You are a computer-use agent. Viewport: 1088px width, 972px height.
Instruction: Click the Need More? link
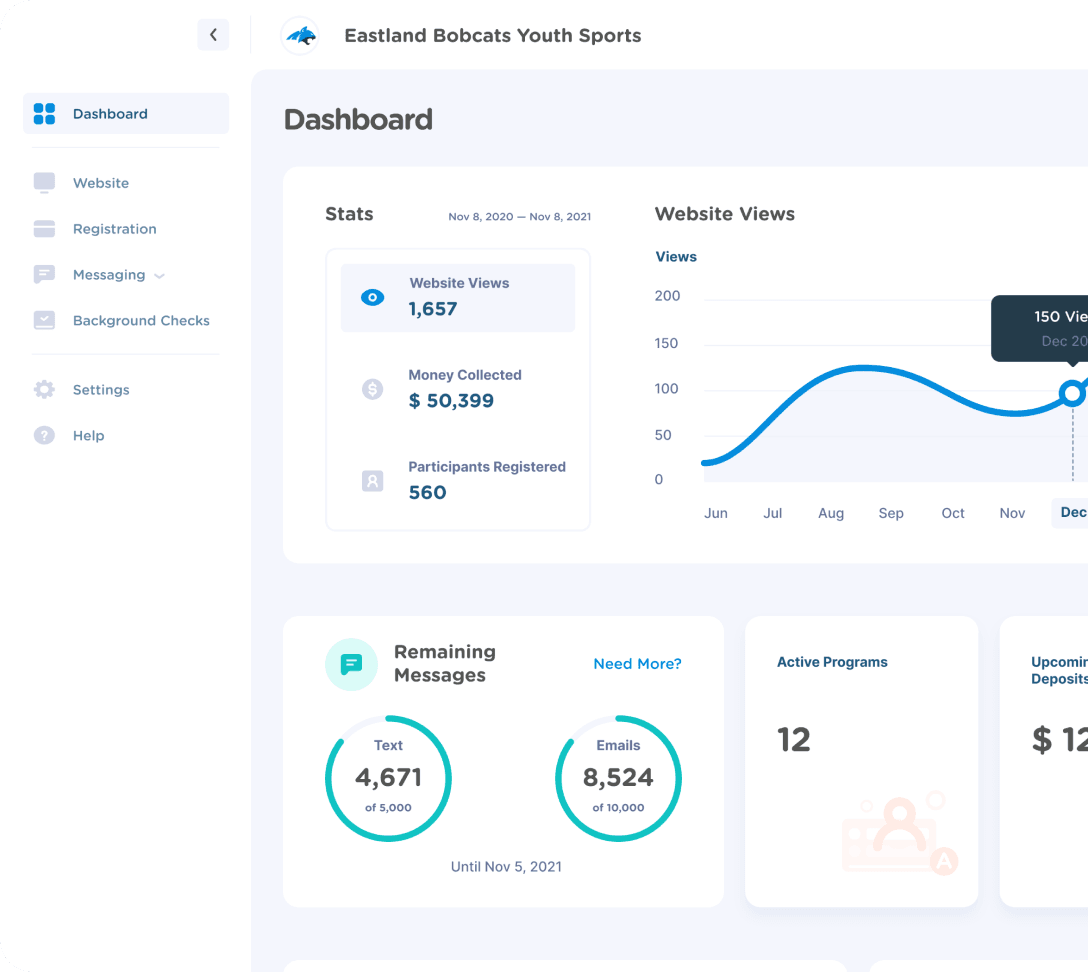pyautogui.click(x=637, y=664)
